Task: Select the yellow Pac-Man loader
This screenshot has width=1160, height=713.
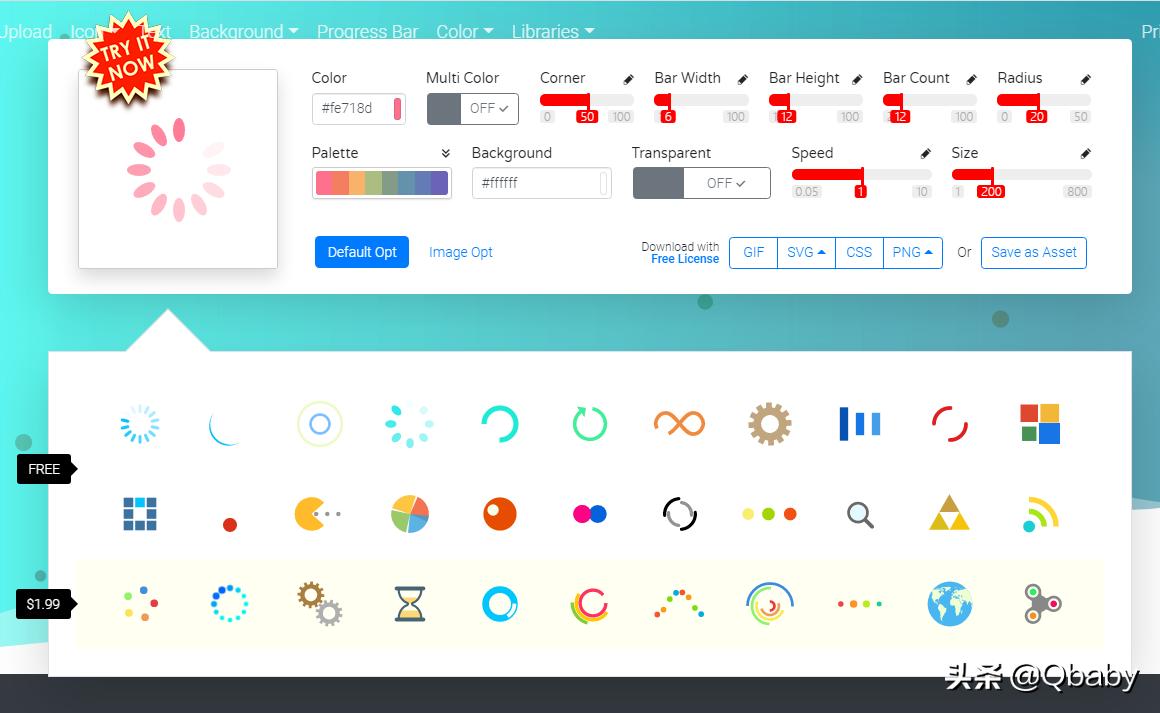Action: coord(317,514)
